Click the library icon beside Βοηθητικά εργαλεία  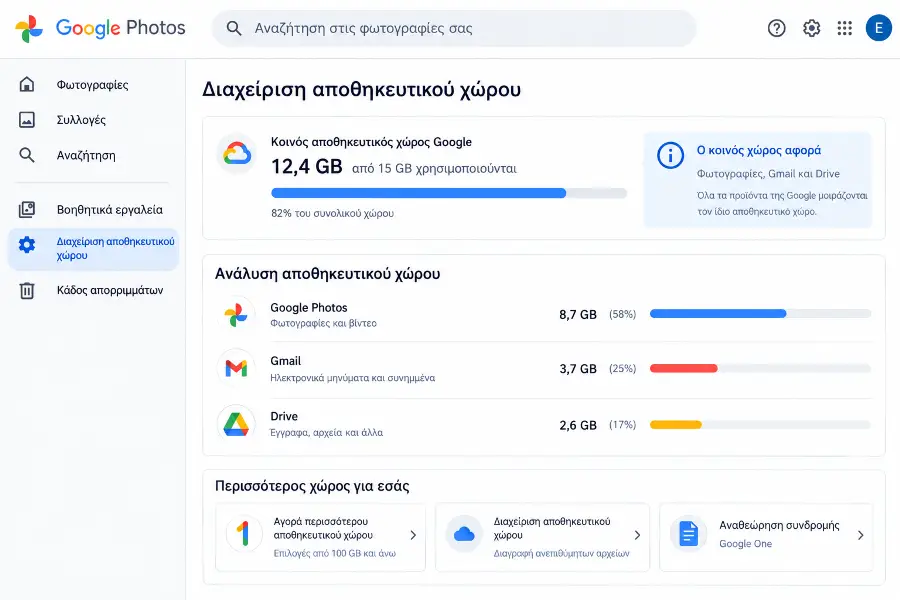point(27,210)
